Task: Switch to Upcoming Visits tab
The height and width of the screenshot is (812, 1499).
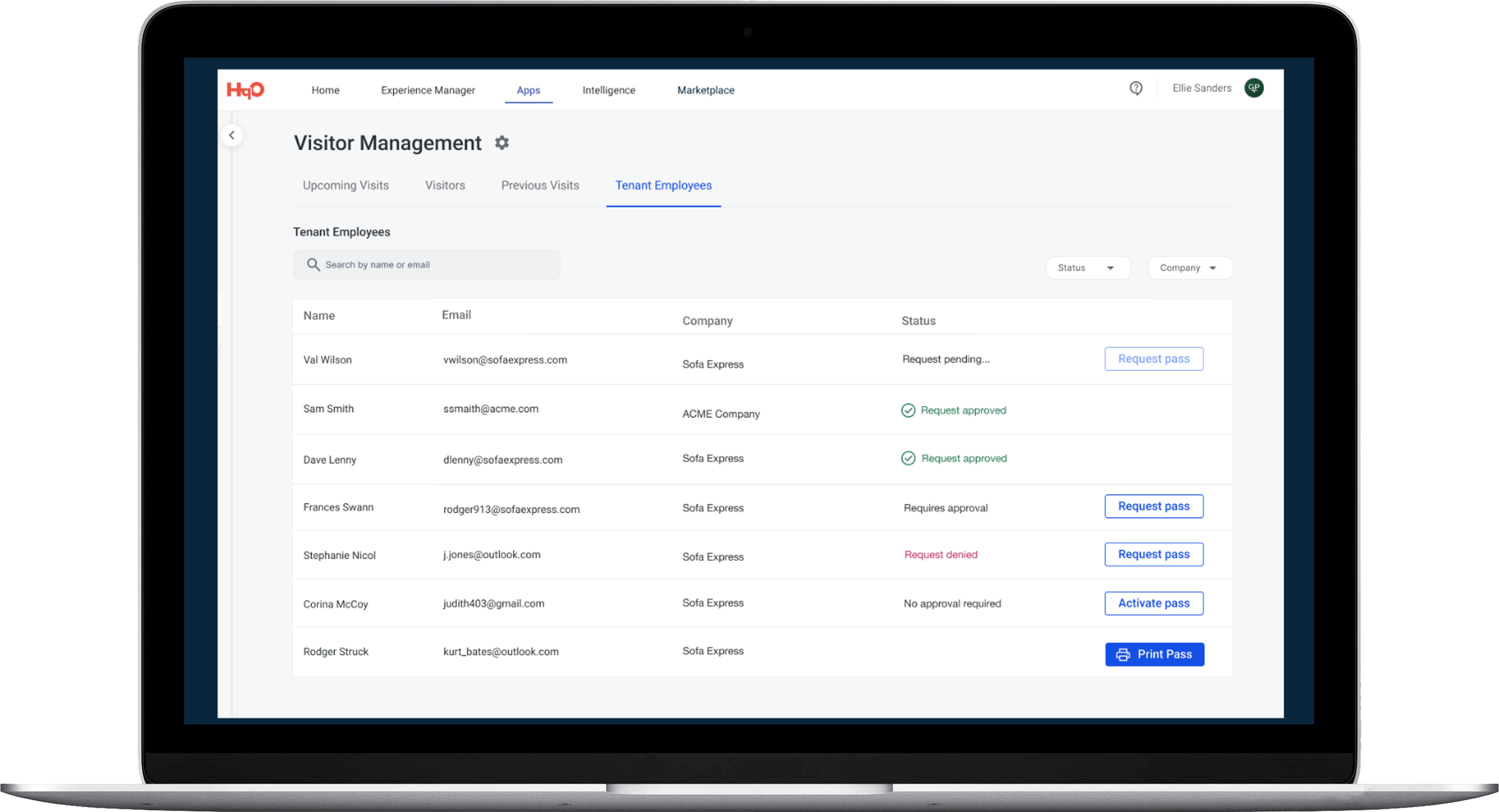Action: click(346, 185)
